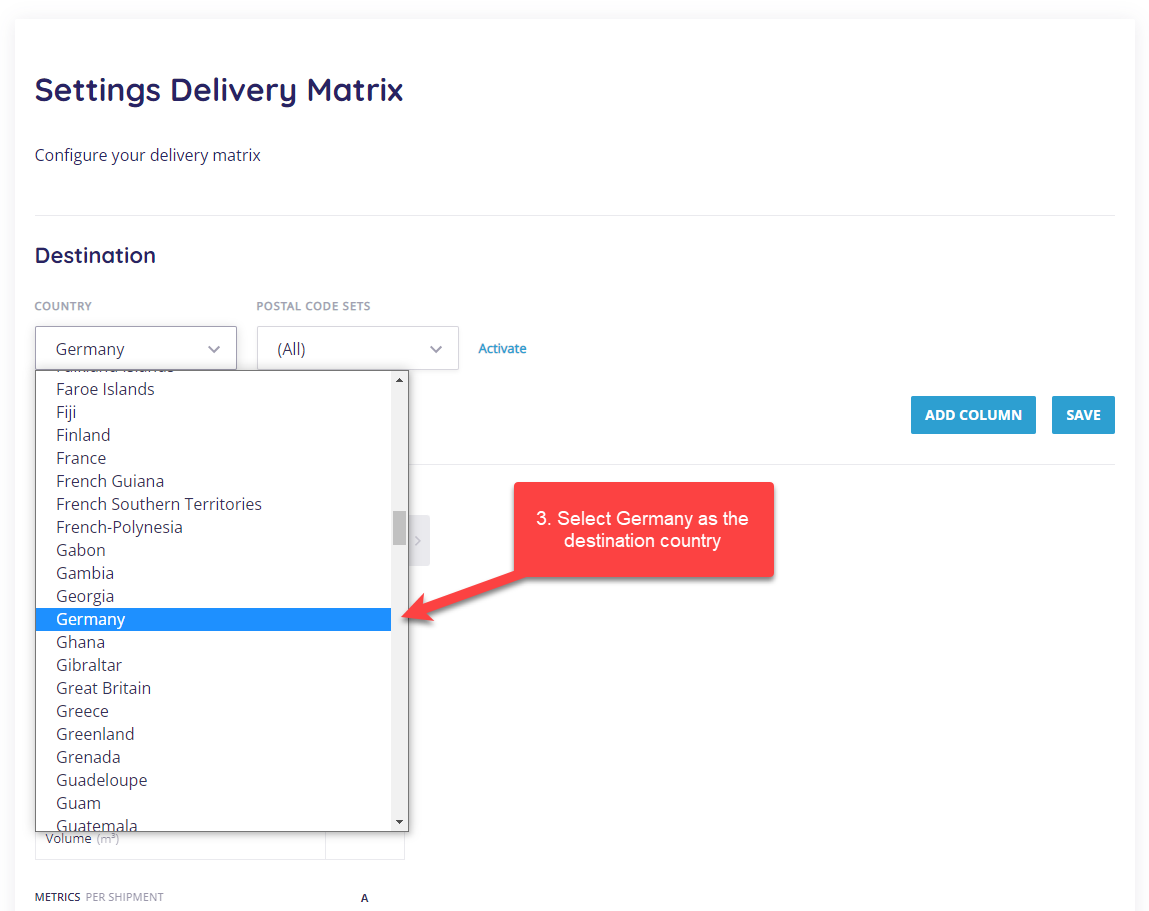The height and width of the screenshot is (911, 1149).
Task: Open the Country dropdown showing Germany
Action: [136, 348]
